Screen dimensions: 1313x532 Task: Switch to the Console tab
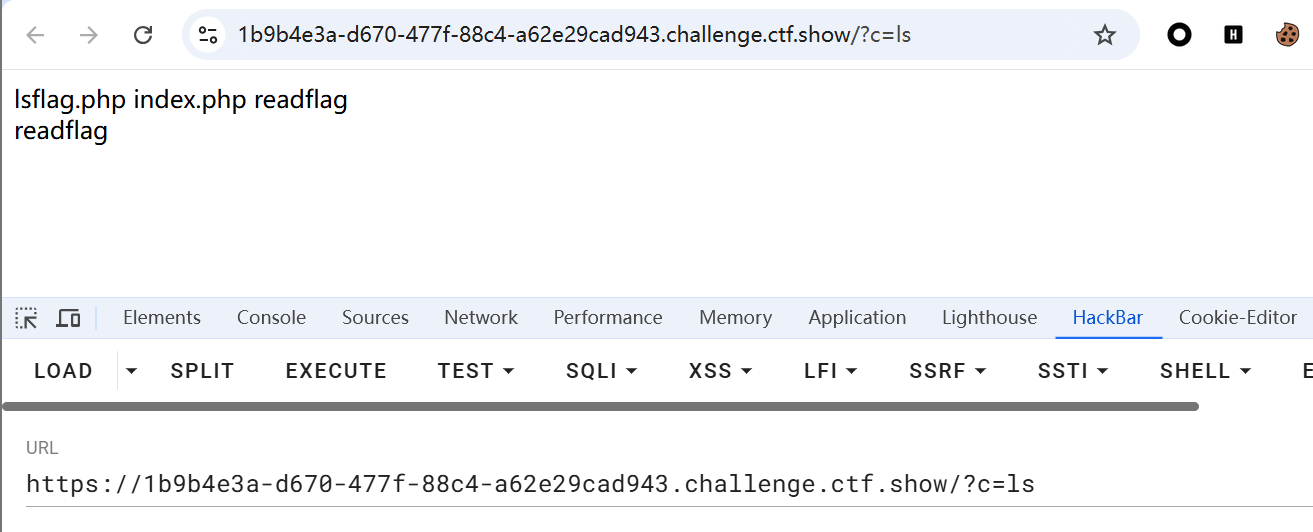click(x=271, y=318)
